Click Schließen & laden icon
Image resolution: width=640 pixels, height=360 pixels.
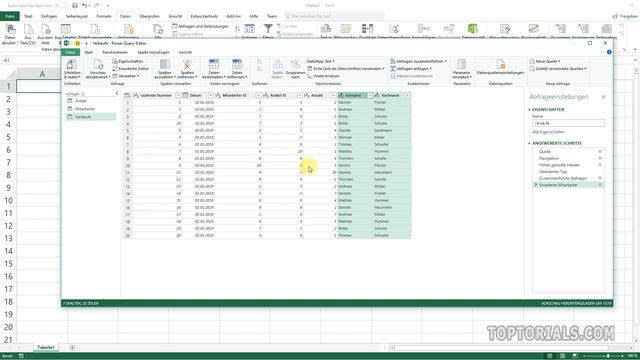click(x=71, y=64)
